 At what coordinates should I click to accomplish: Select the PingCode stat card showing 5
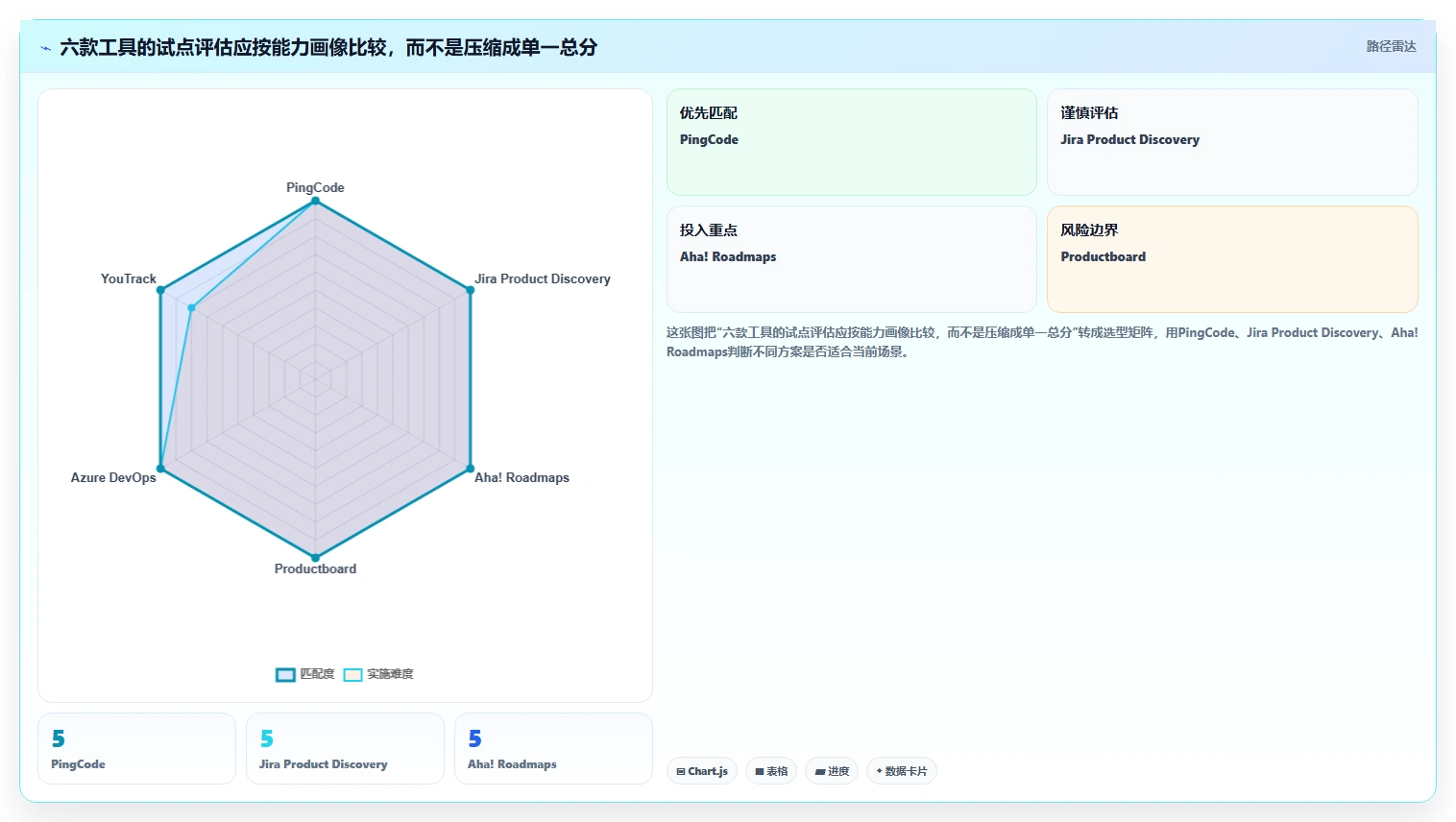click(137, 749)
